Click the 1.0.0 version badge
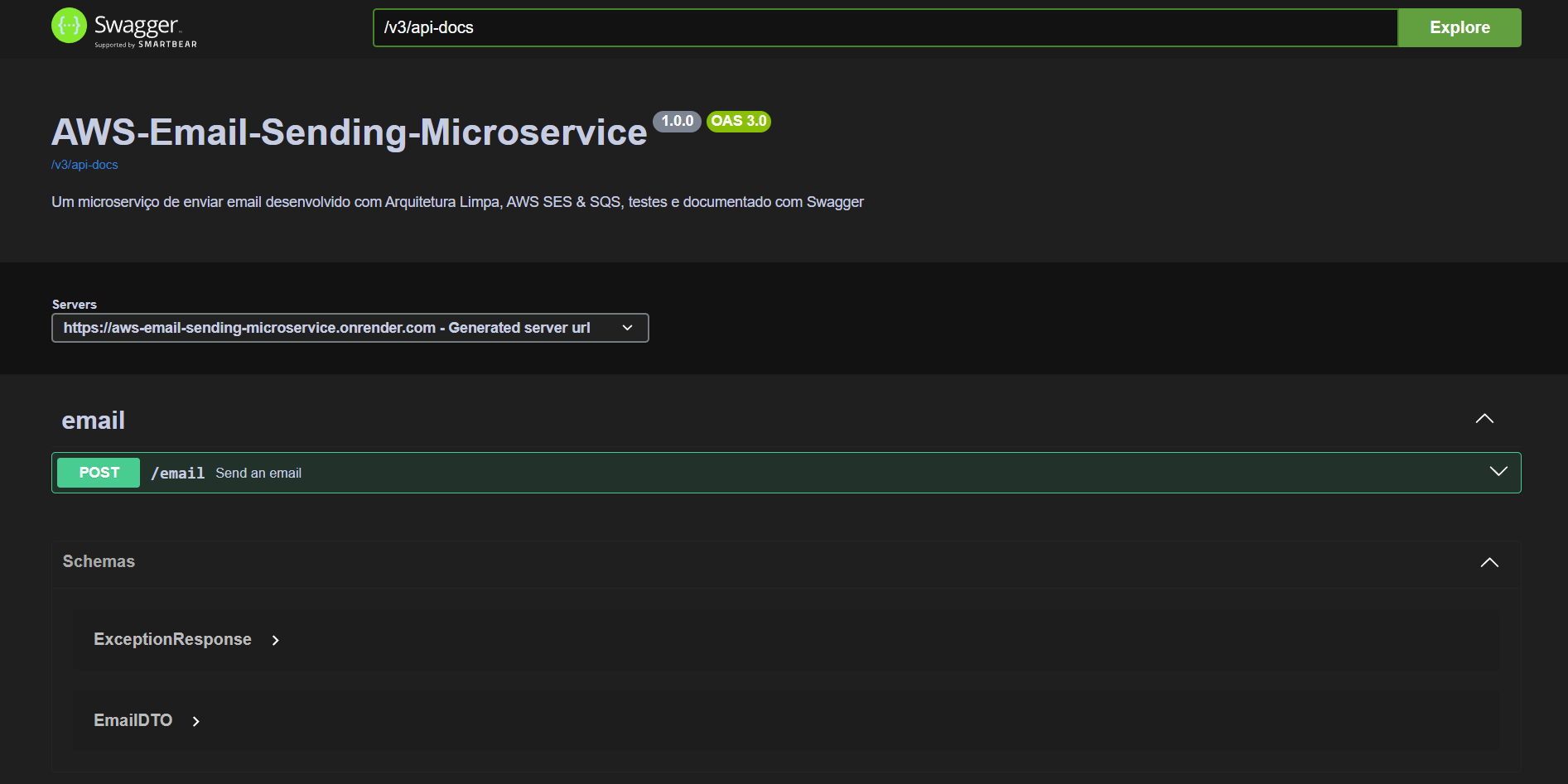Image resolution: width=1568 pixels, height=784 pixels. pos(677,121)
